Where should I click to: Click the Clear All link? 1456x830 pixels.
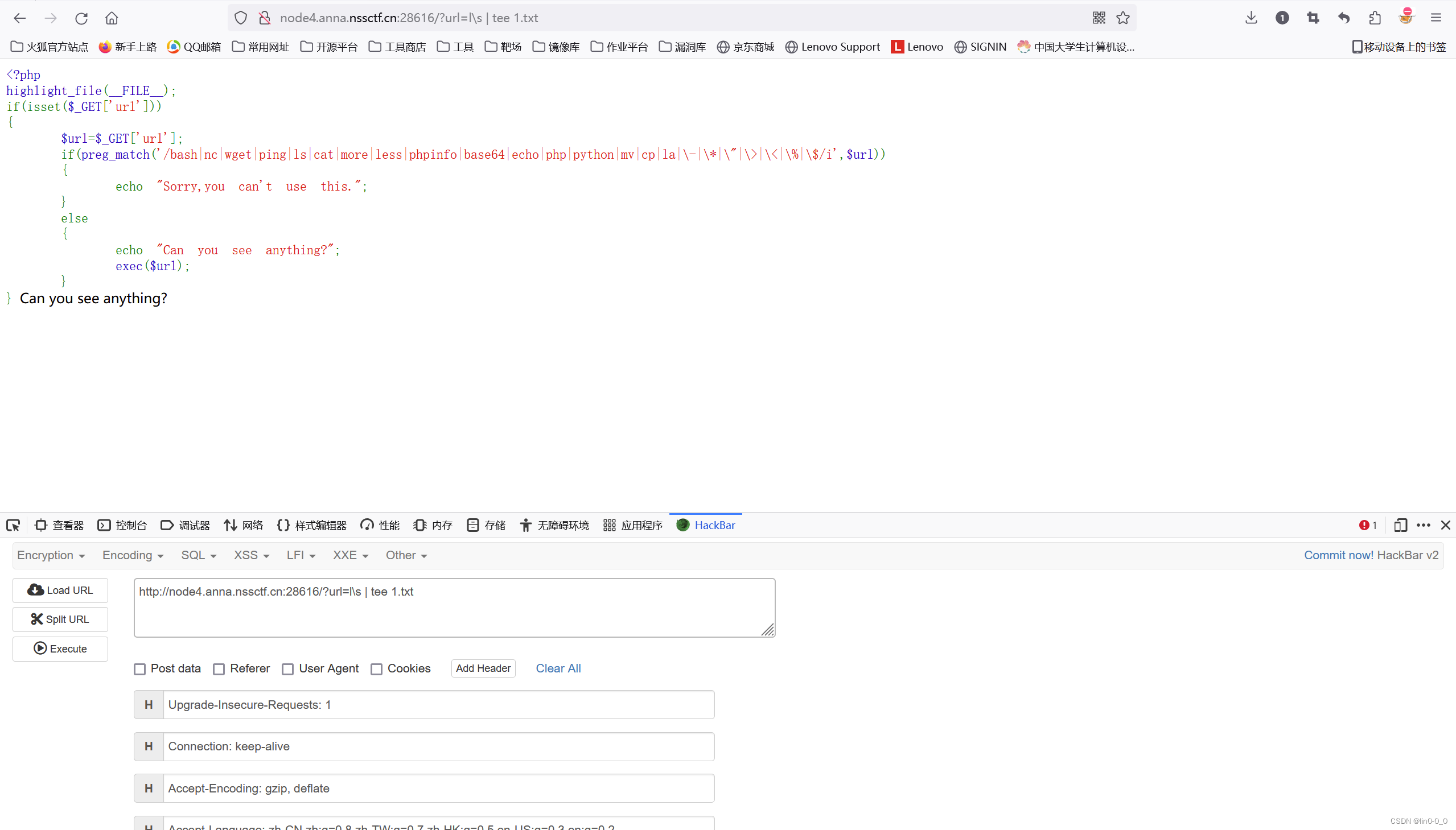click(558, 668)
